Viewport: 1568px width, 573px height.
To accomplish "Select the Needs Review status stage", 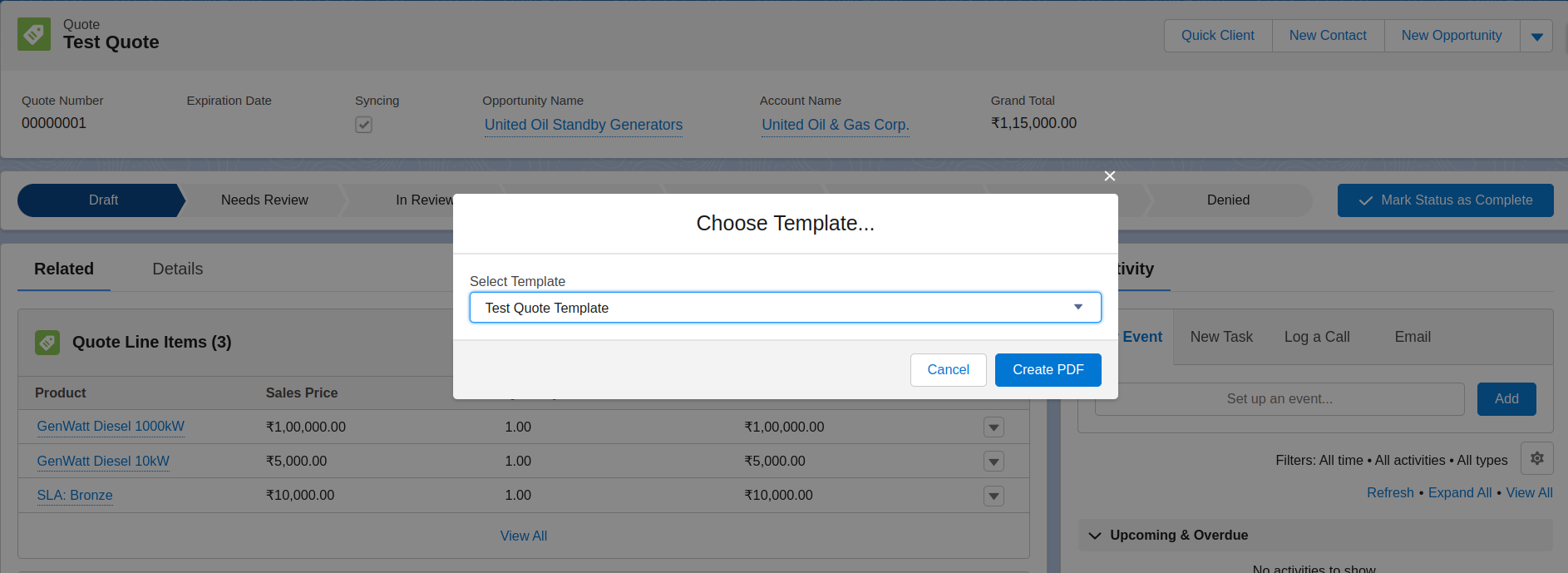I will pyautogui.click(x=264, y=200).
